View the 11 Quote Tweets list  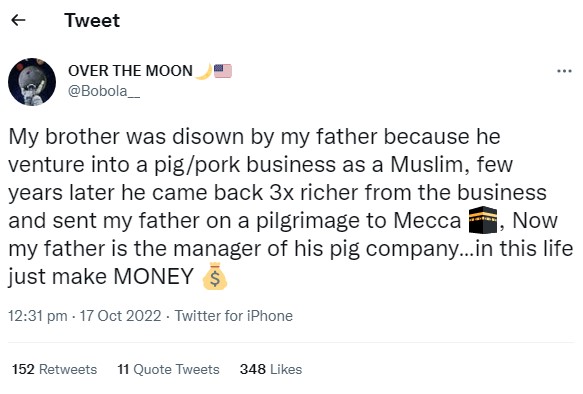[168, 369]
